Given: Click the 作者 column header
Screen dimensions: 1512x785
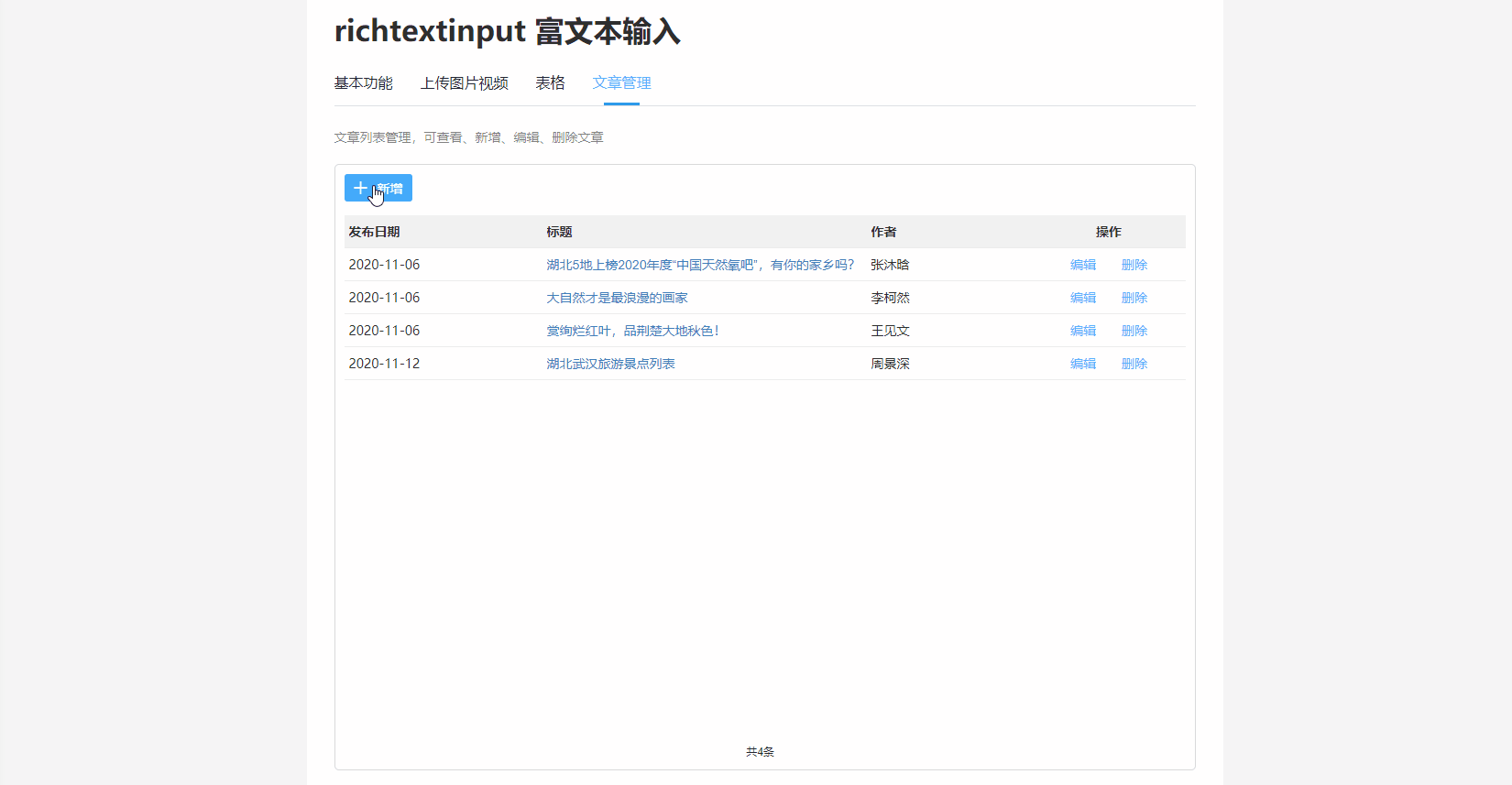Looking at the screenshot, I should click(883, 232).
